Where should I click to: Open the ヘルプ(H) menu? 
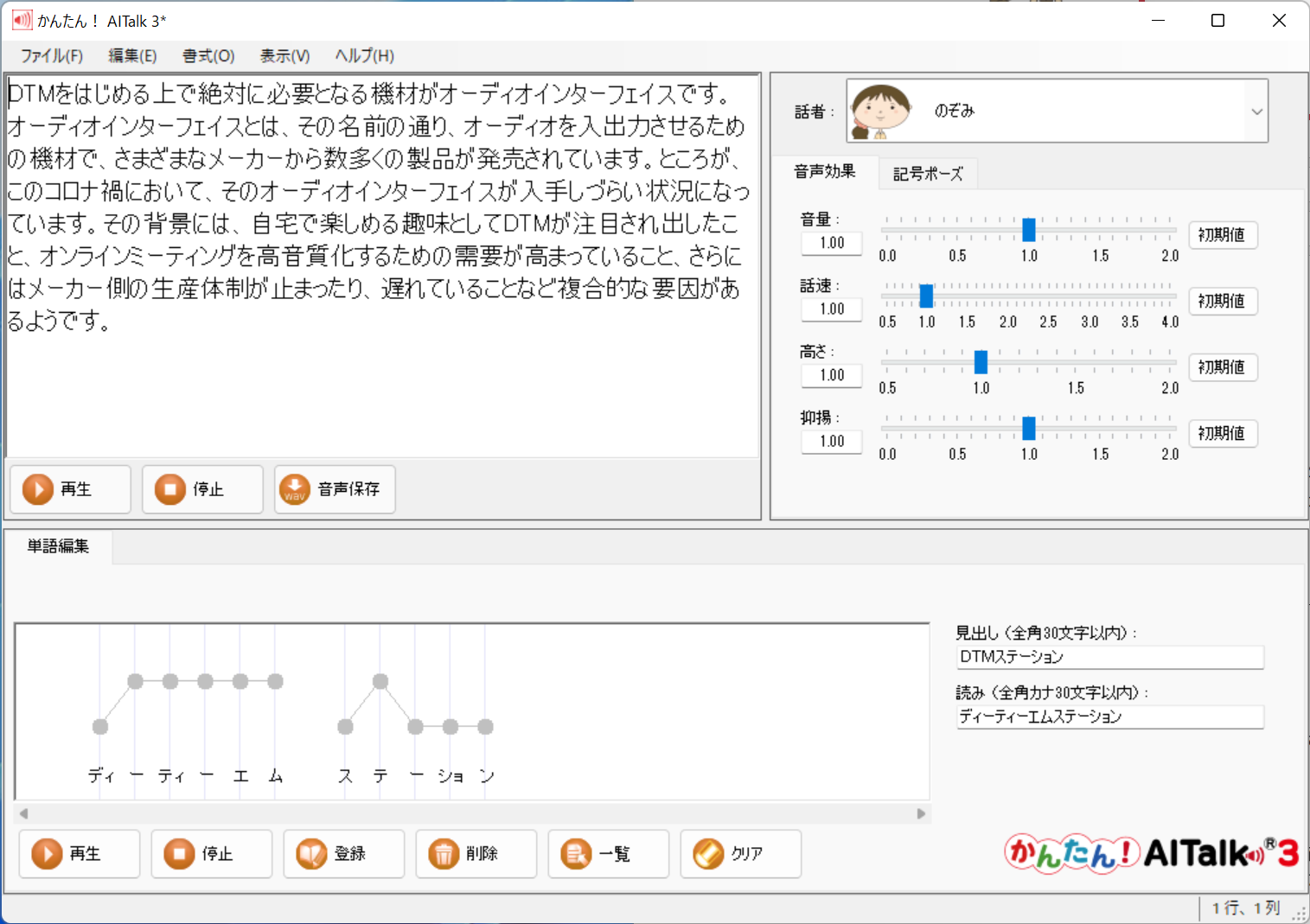365,56
